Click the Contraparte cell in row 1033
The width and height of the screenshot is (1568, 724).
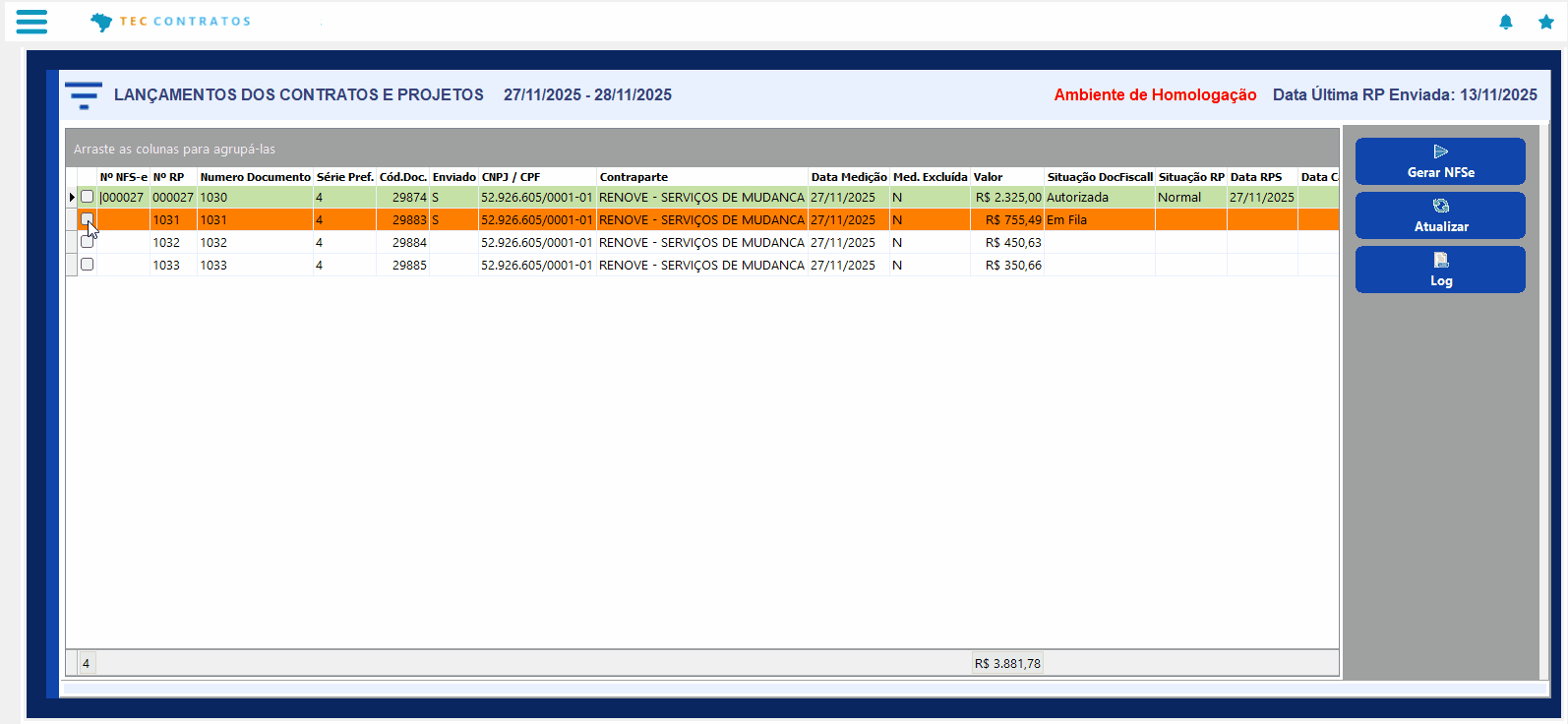click(702, 265)
